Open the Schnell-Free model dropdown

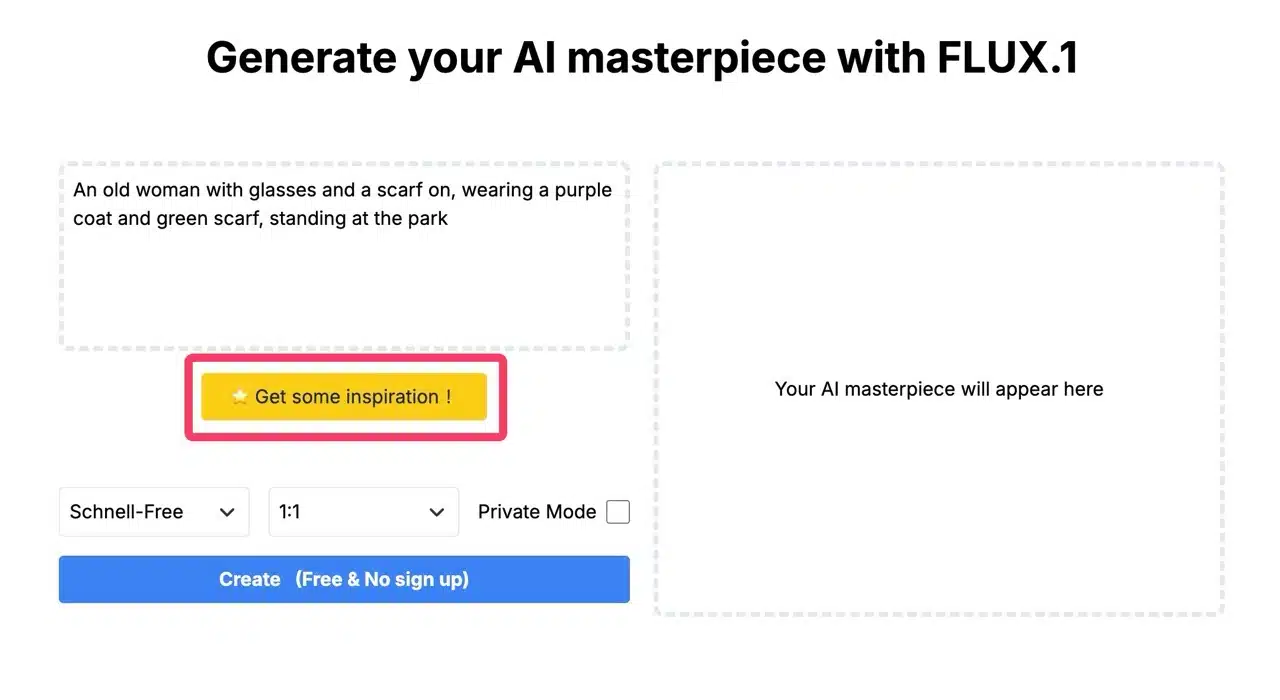click(x=153, y=512)
